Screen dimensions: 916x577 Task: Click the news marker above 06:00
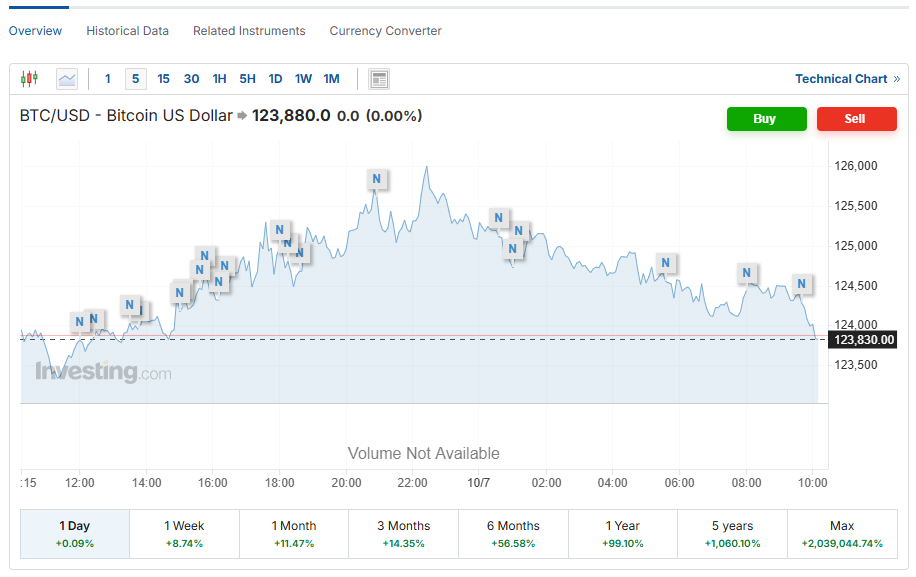pyautogui.click(x=666, y=263)
